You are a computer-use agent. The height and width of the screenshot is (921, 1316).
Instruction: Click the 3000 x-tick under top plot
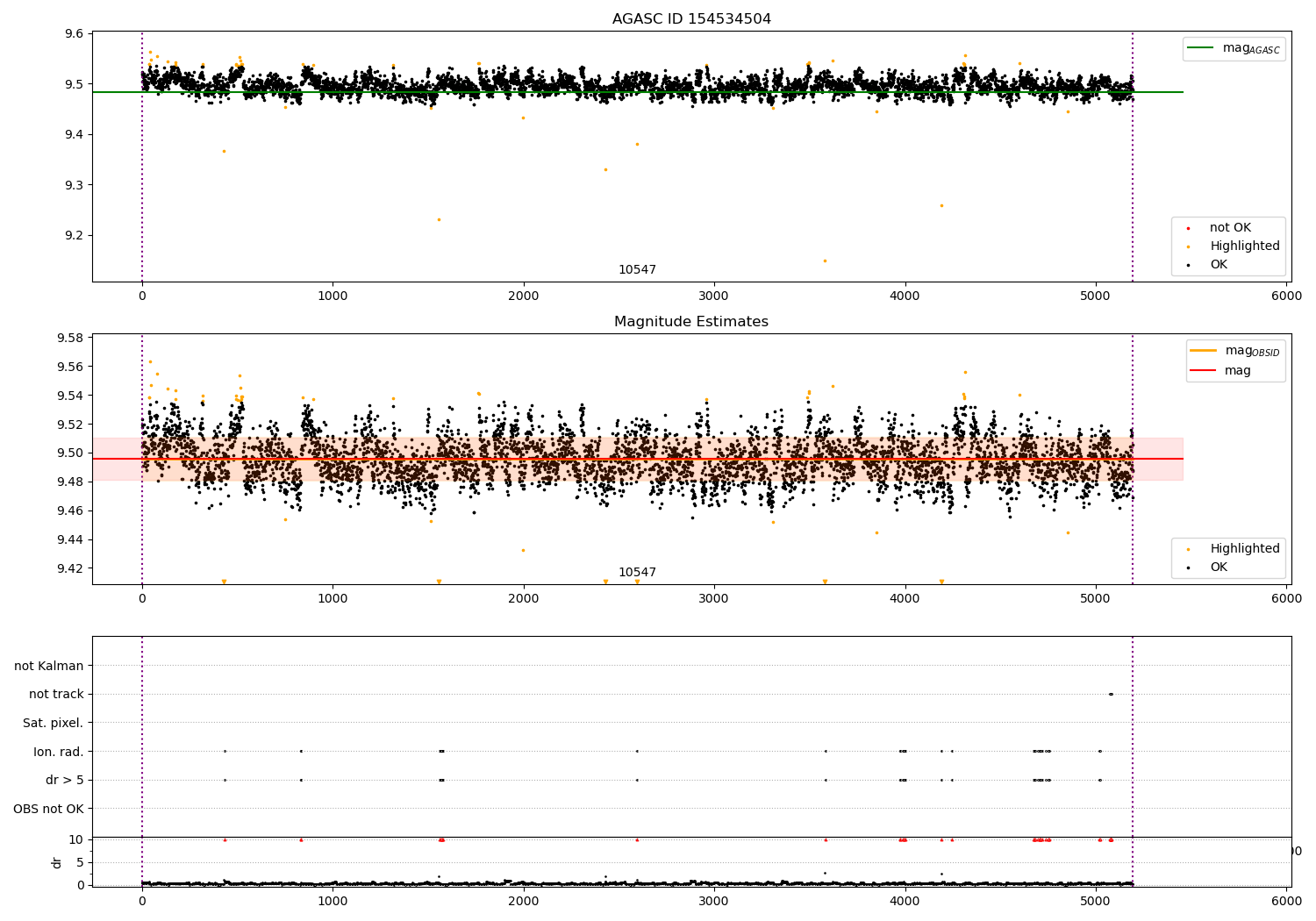pos(714,296)
